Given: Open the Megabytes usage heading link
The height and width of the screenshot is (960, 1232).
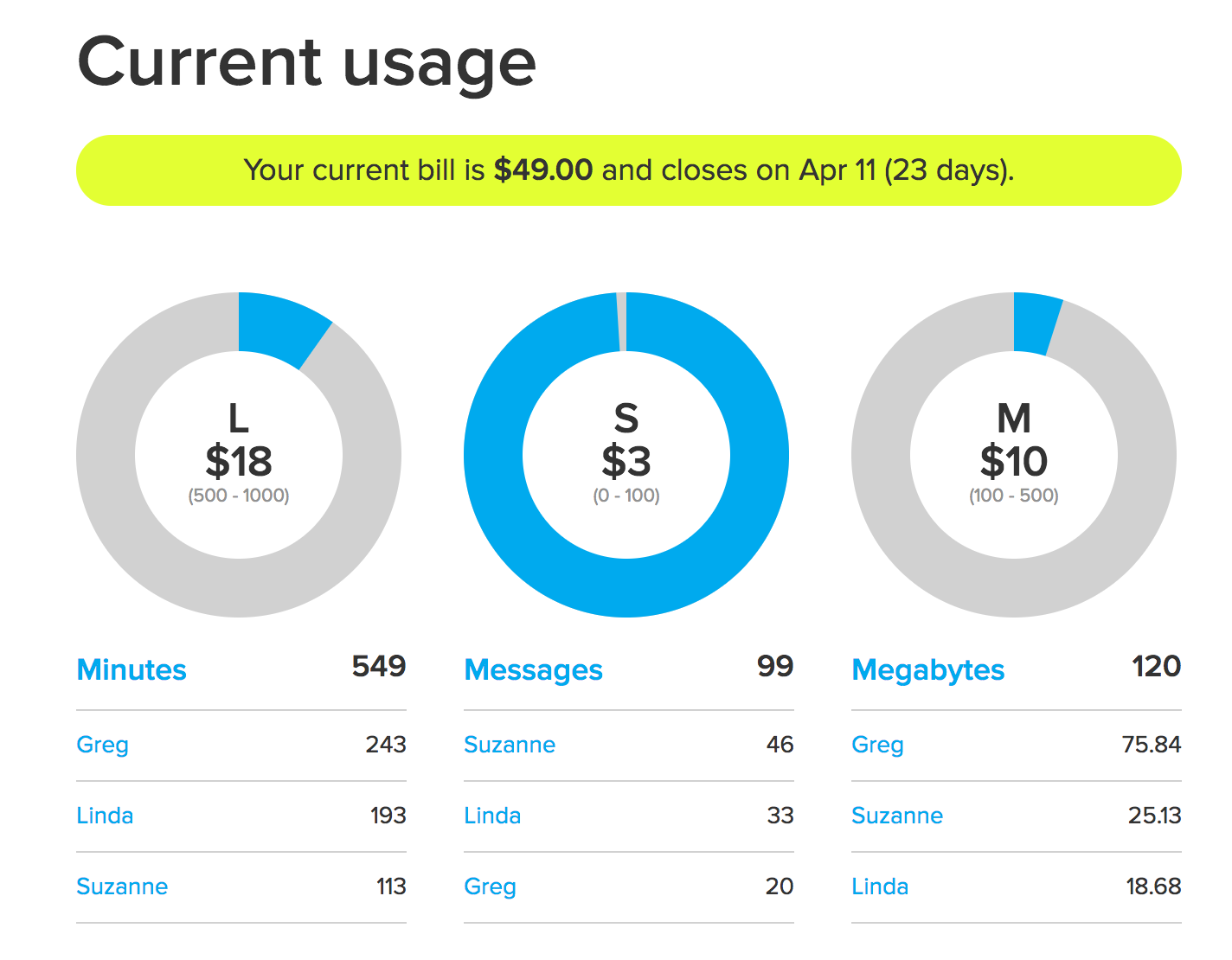Looking at the screenshot, I should point(927,670).
